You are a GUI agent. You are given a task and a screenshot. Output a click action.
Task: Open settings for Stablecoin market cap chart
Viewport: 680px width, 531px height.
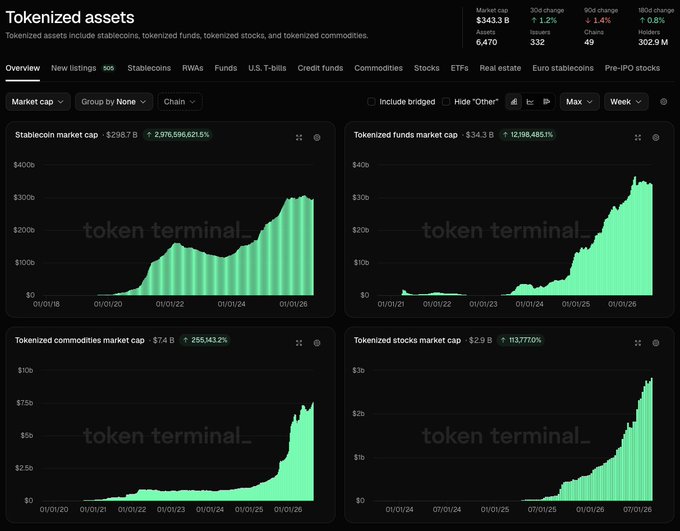pos(317,138)
